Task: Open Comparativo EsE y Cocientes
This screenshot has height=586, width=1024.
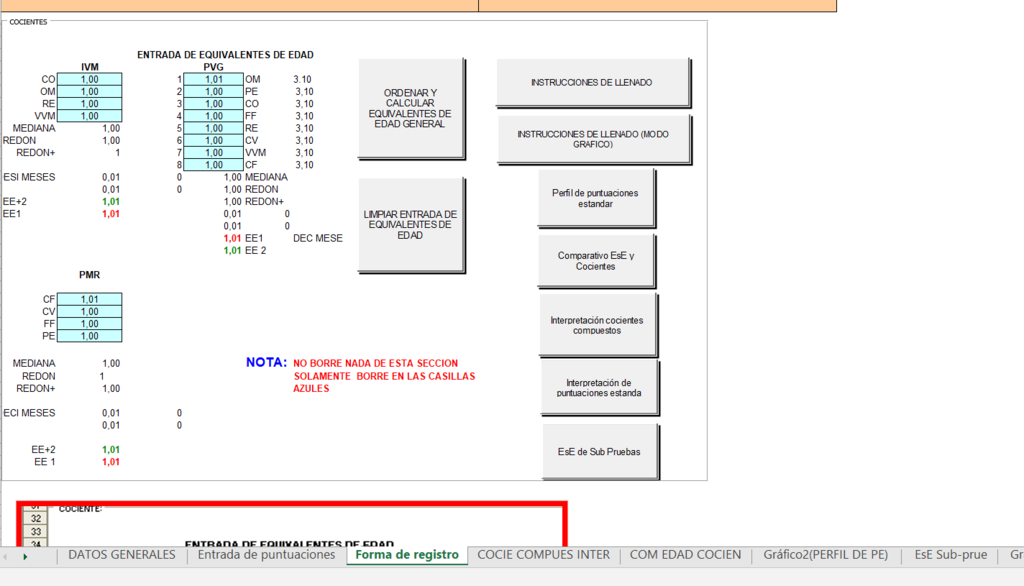Action: click(600, 260)
